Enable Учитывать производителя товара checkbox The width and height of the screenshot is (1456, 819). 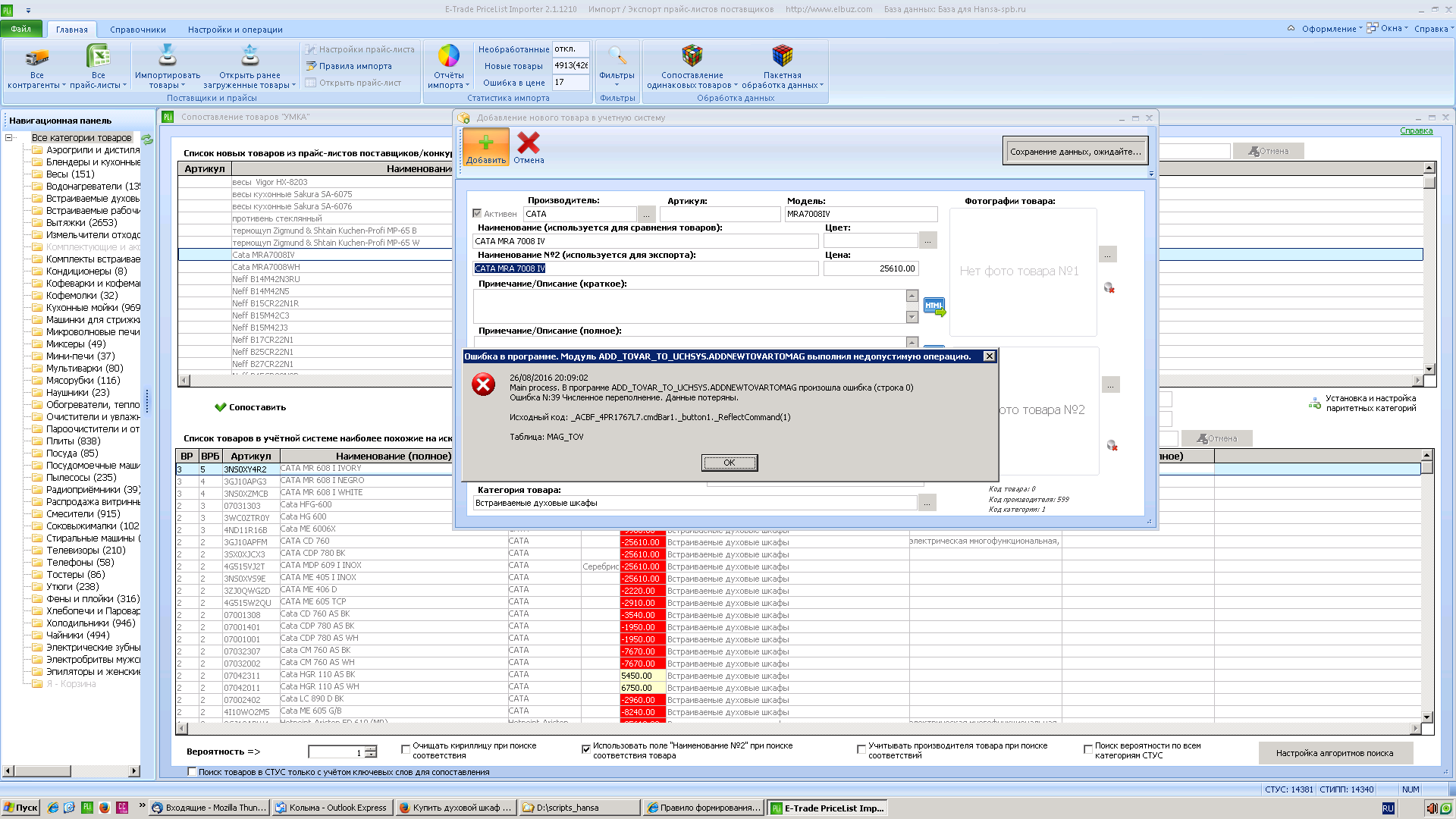click(861, 750)
